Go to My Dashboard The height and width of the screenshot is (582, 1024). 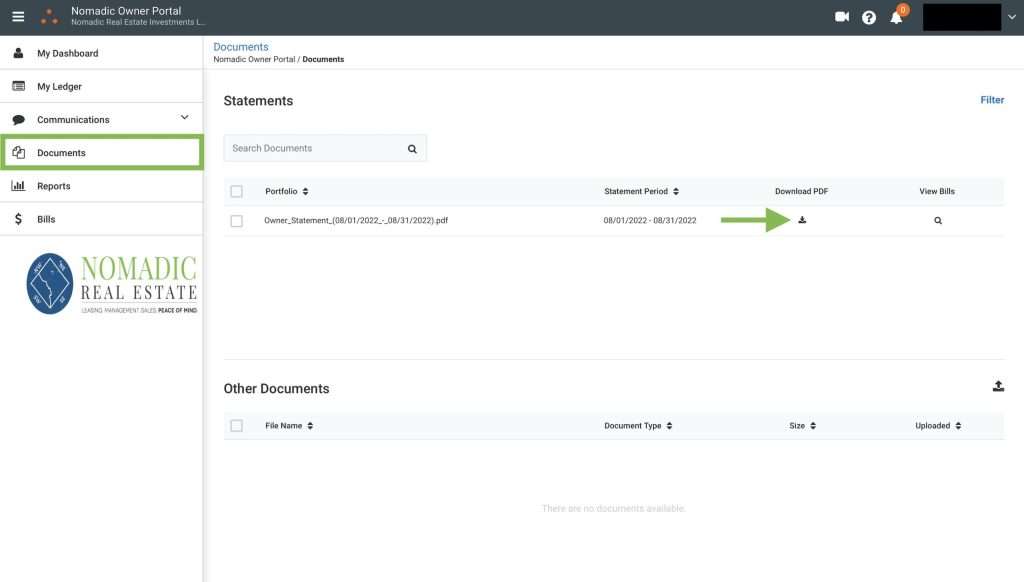[68, 53]
